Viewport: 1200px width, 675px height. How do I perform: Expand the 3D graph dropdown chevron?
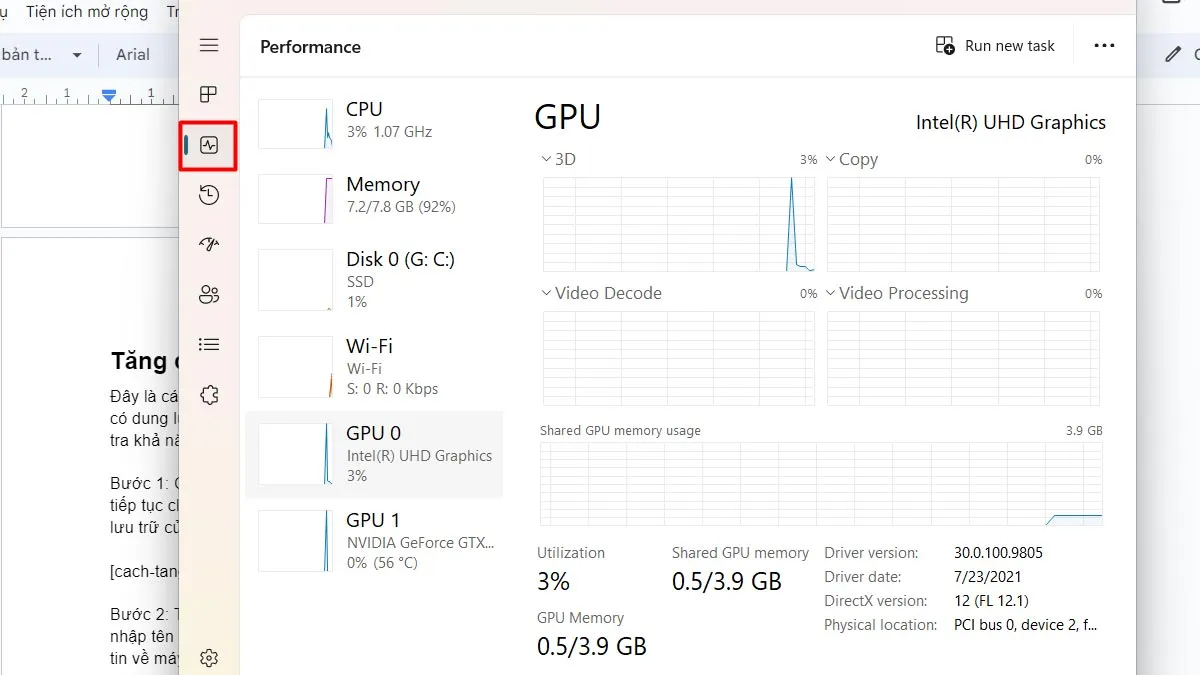point(546,159)
